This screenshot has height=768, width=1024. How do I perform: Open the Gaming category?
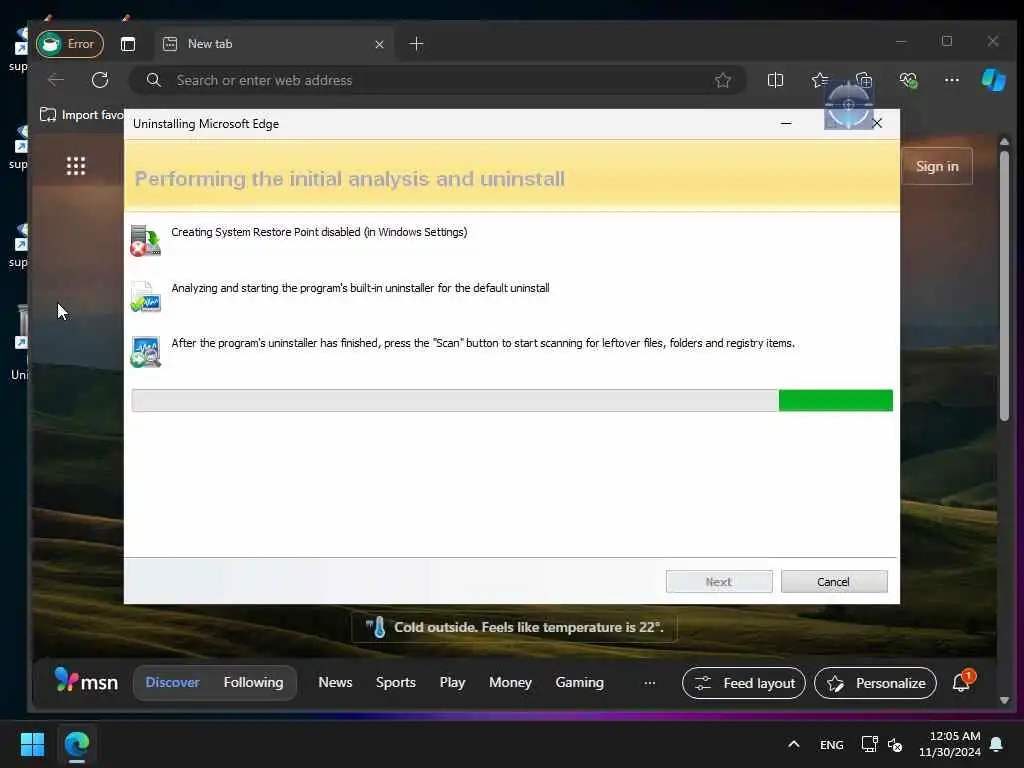point(579,682)
